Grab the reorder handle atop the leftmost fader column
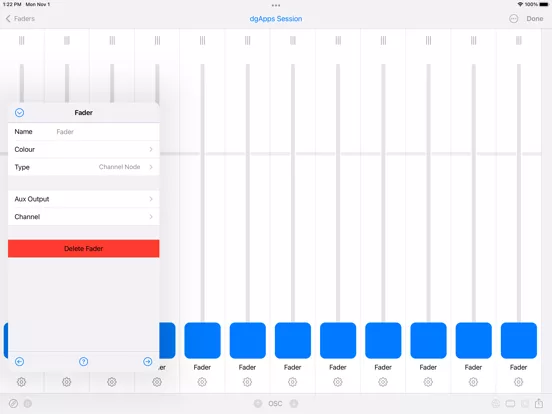 (x=21, y=40)
